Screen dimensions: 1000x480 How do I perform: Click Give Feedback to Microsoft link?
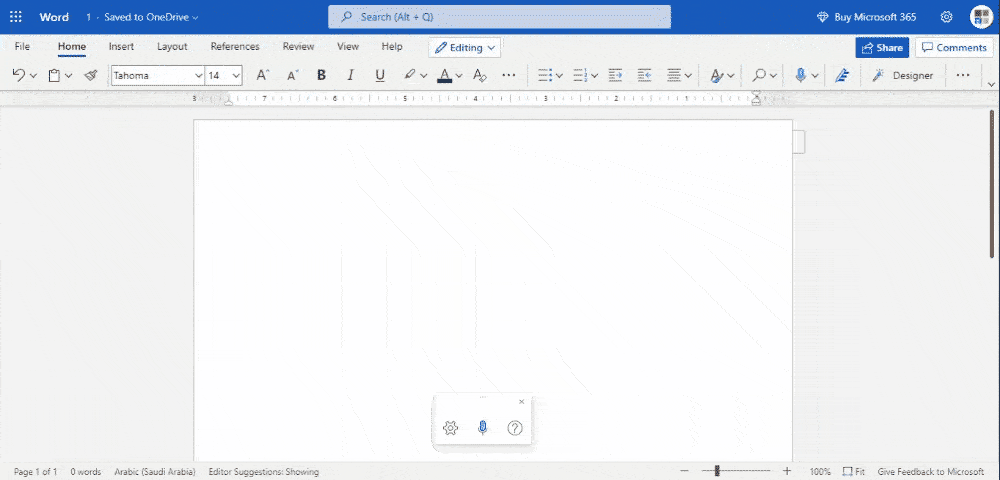930,471
